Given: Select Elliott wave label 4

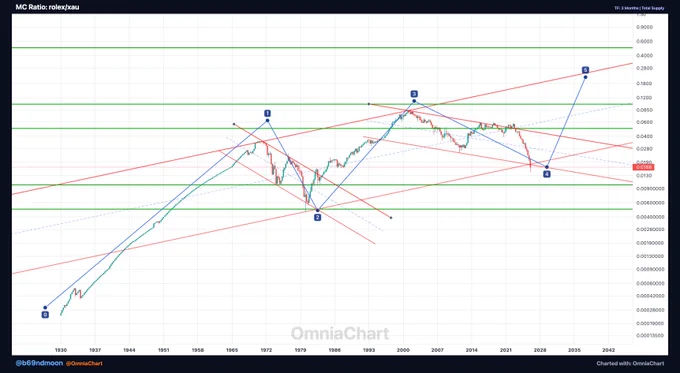Looking at the screenshot, I should point(547,174).
